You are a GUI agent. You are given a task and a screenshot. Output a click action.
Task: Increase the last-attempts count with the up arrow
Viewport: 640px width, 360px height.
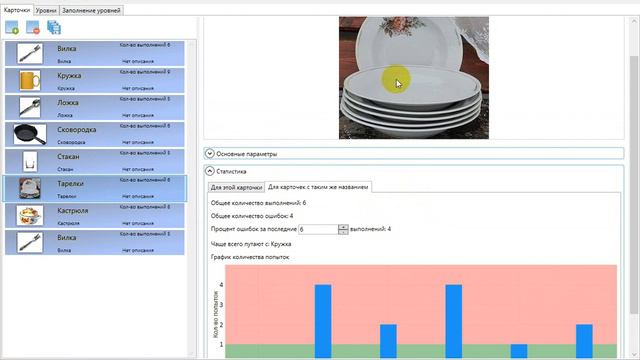pyautogui.click(x=343, y=227)
